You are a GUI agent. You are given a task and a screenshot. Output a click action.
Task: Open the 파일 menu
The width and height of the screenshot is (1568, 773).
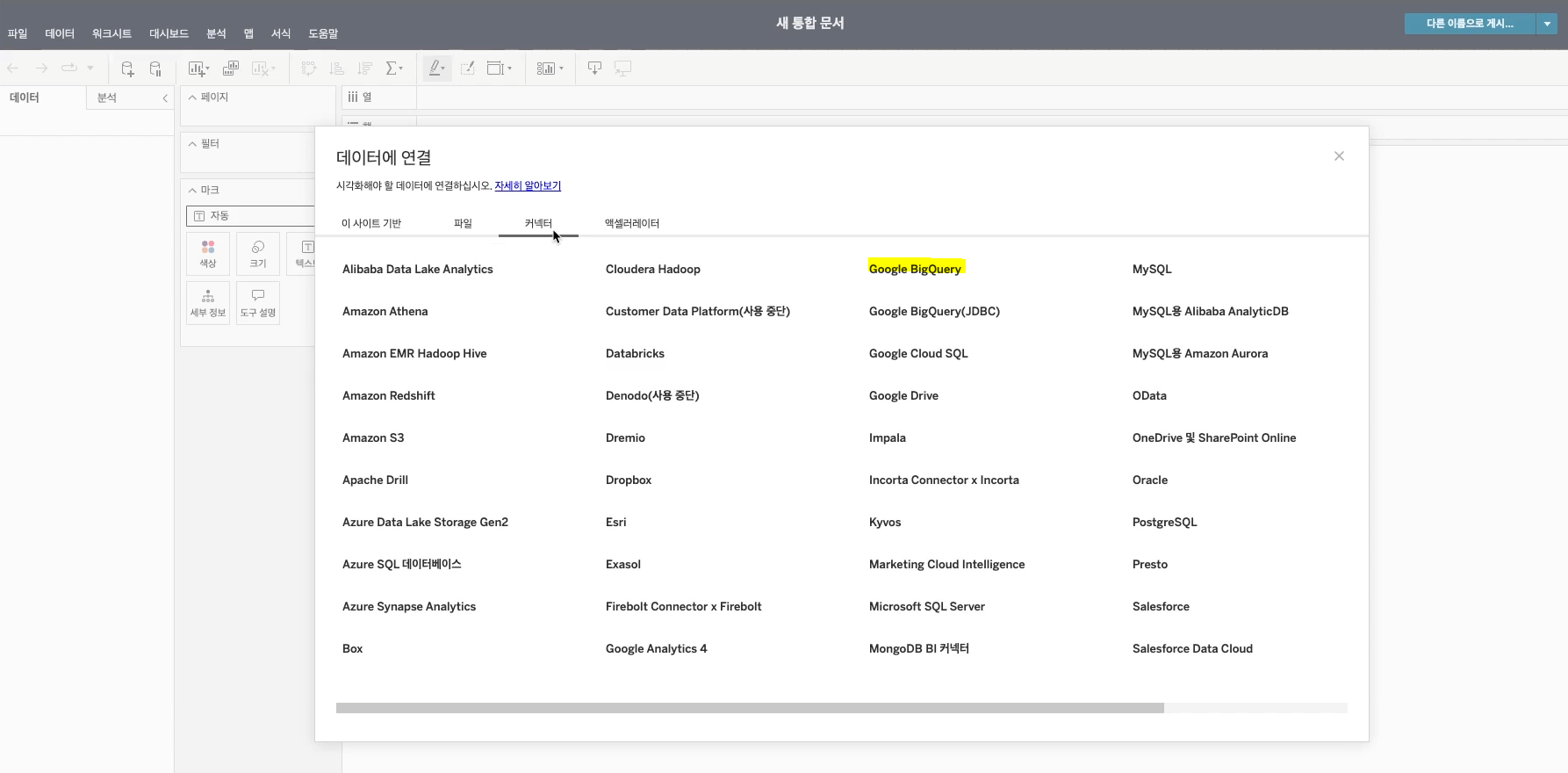(18, 33)
